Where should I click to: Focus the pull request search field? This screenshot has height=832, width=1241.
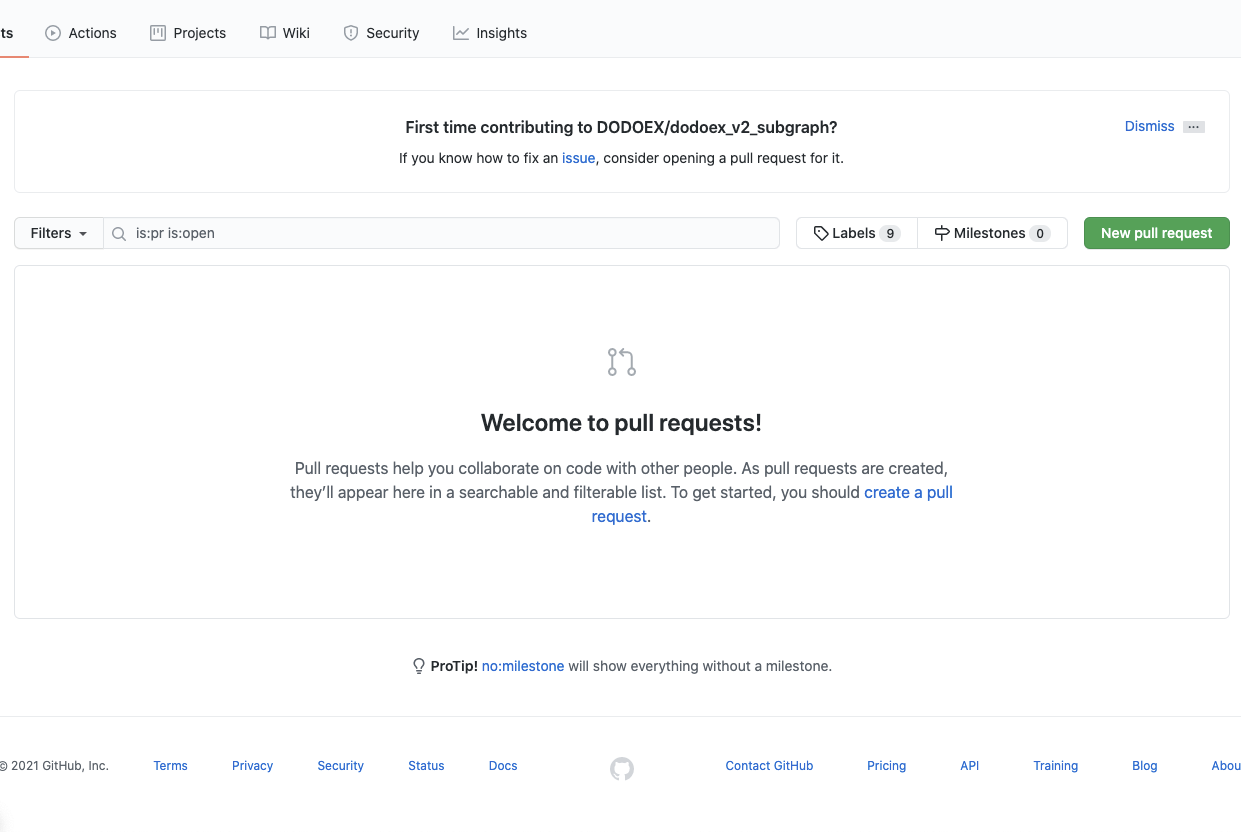[441, 233]
